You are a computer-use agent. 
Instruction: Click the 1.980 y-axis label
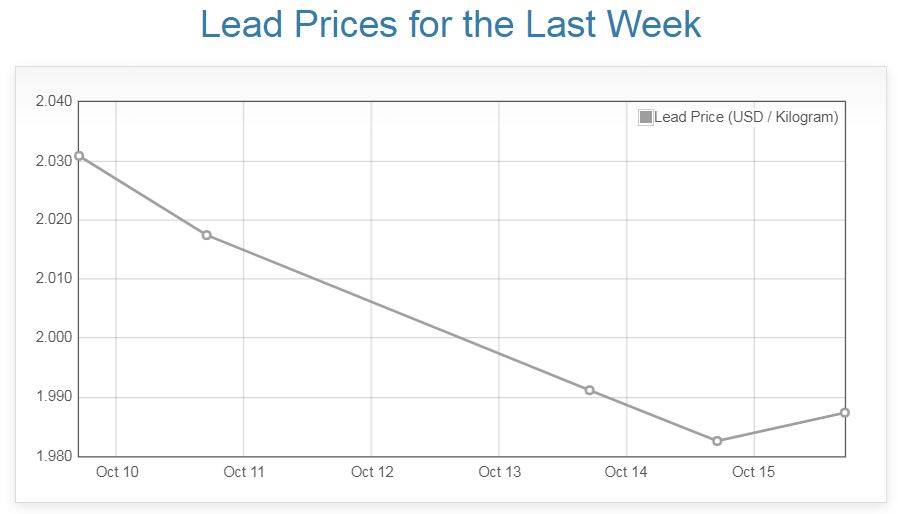pos(54,456)
